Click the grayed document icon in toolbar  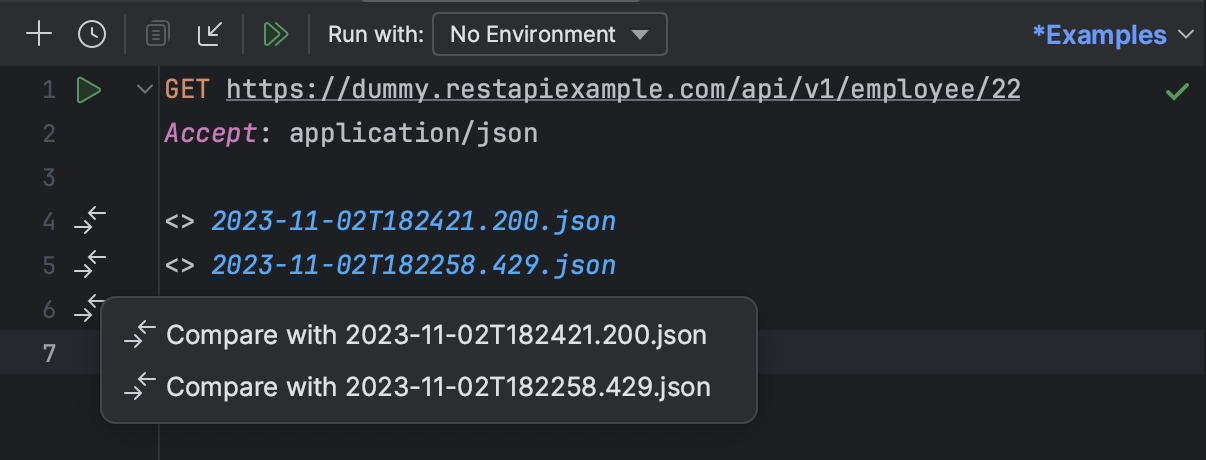(x=157, y=35)
